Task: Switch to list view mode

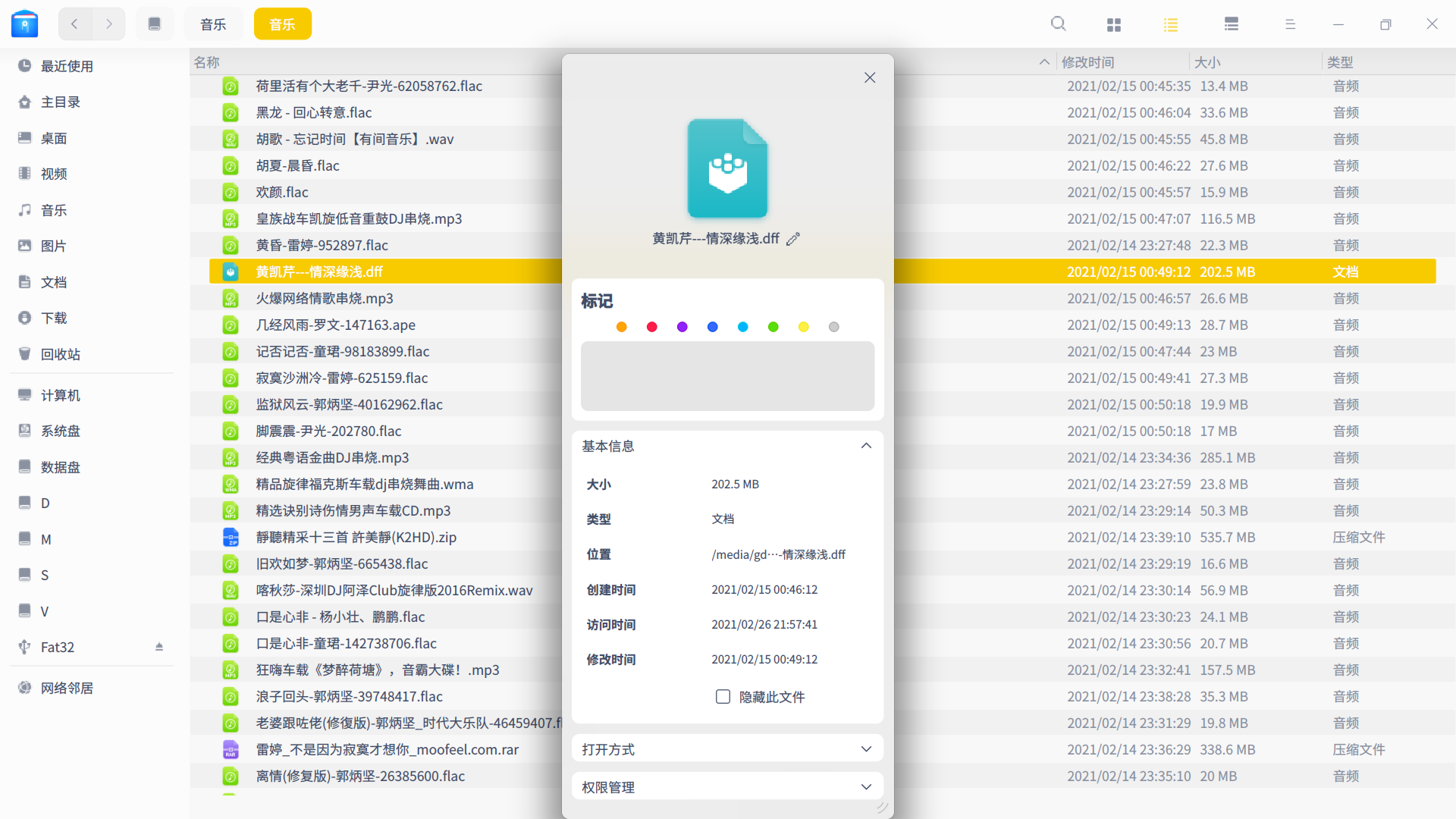Action: pos(1170,24)
